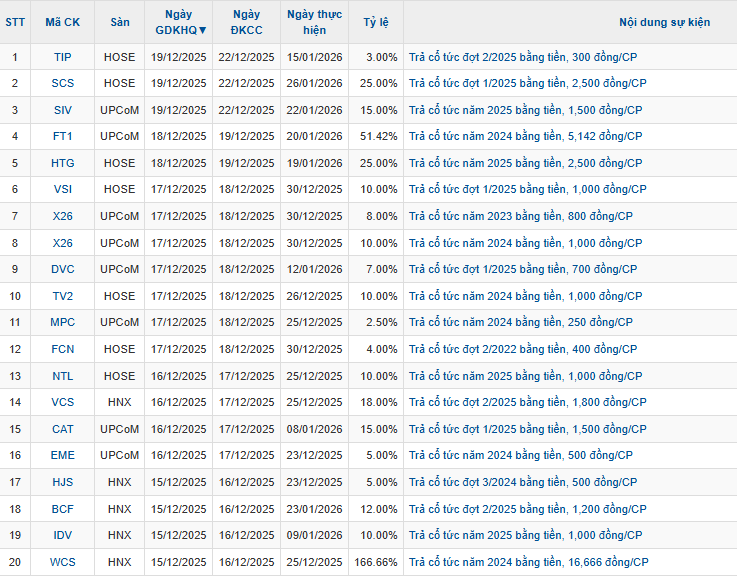This screenshot has width=737, height=579.
Task: Select the HTG stock code
Action: [62, 163]
